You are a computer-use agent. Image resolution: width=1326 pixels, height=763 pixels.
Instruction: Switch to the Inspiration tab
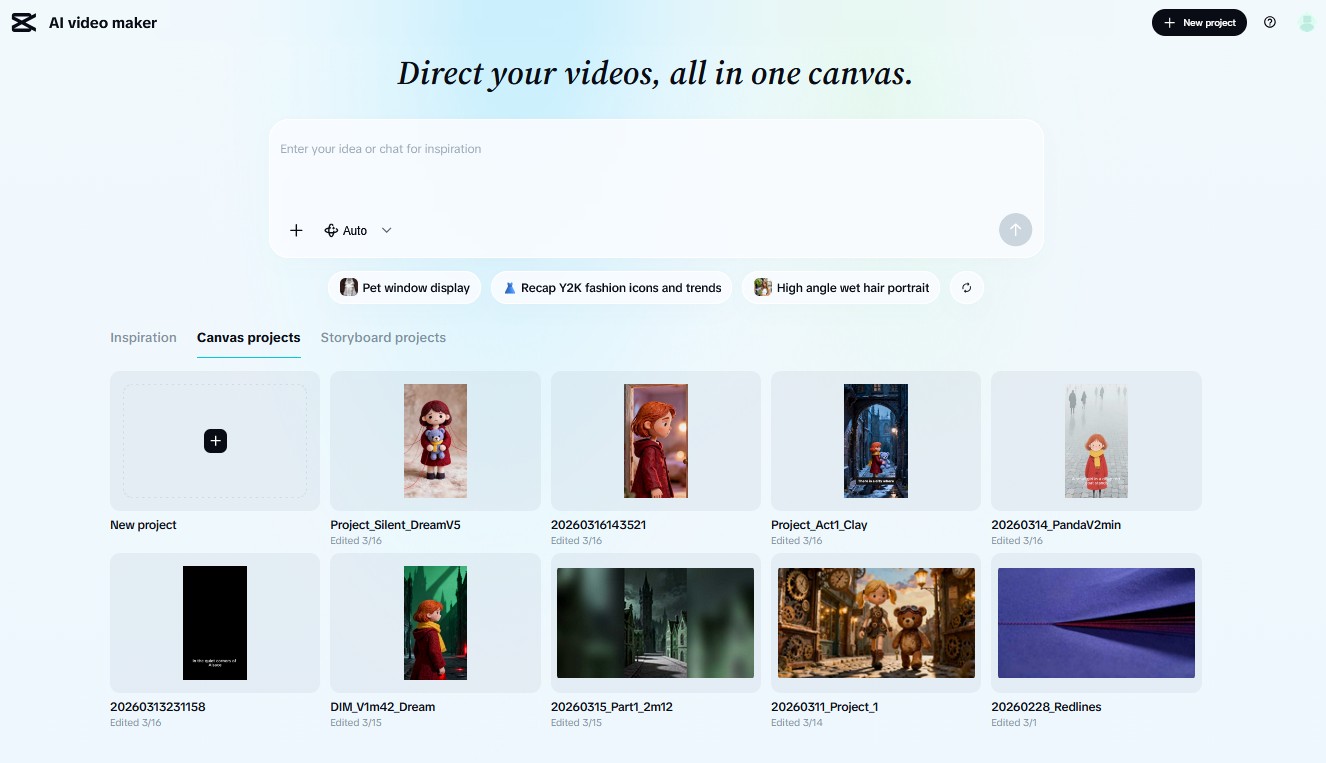click(x=143, y=338)
